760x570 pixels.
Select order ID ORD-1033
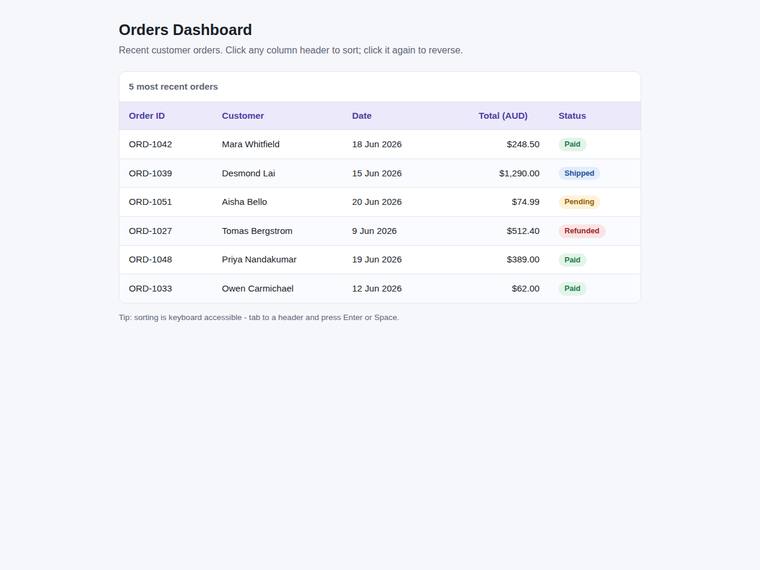coord(150,289)
